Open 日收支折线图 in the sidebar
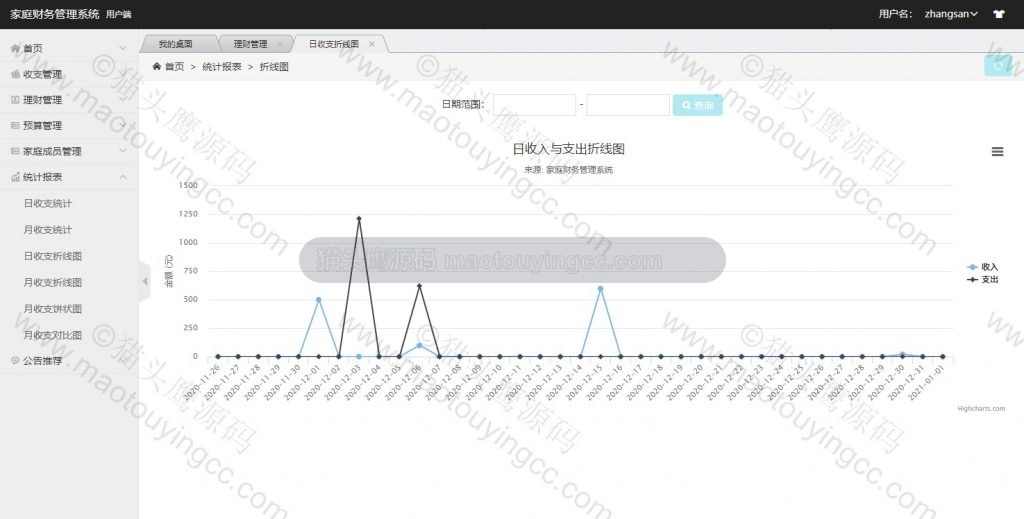Screen dimensions: 1024x519 [53, 256]
